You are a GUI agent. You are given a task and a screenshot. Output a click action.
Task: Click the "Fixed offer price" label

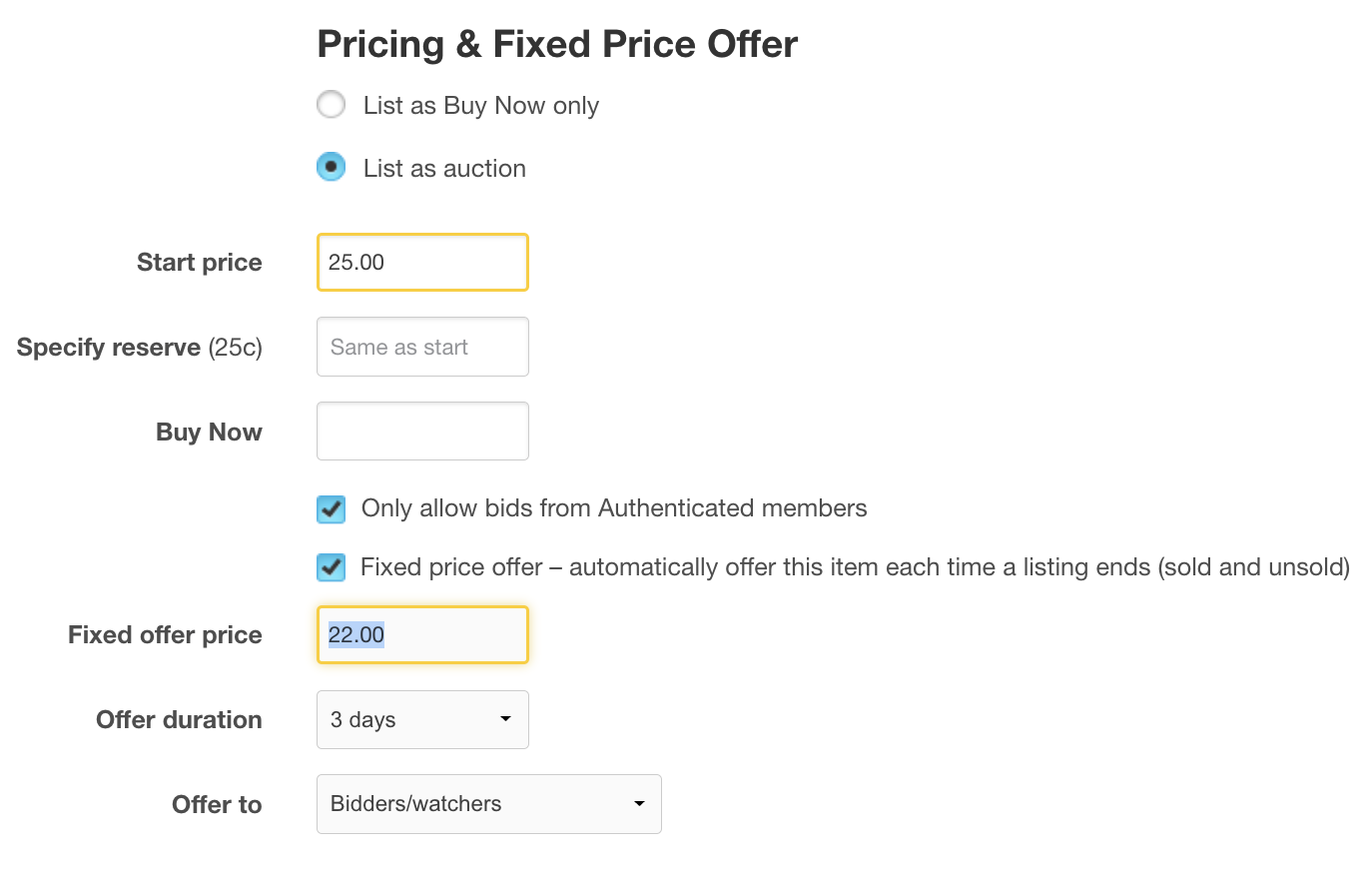165,635
